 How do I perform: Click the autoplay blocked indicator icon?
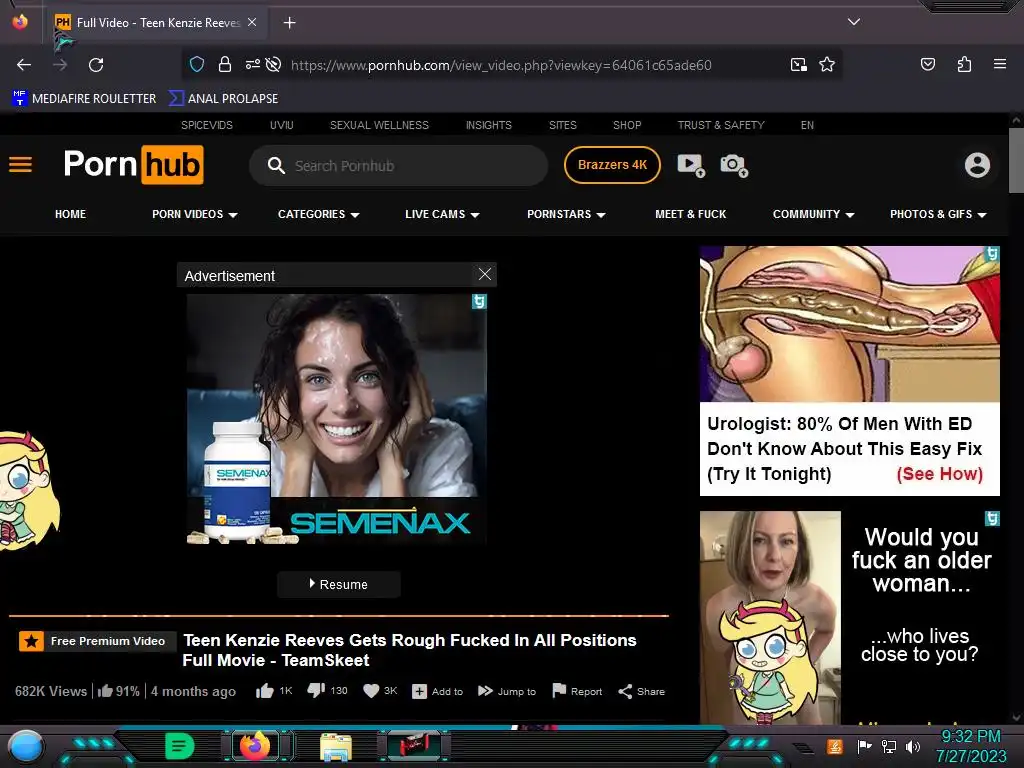pyautogui.click(x=274, y=64)
